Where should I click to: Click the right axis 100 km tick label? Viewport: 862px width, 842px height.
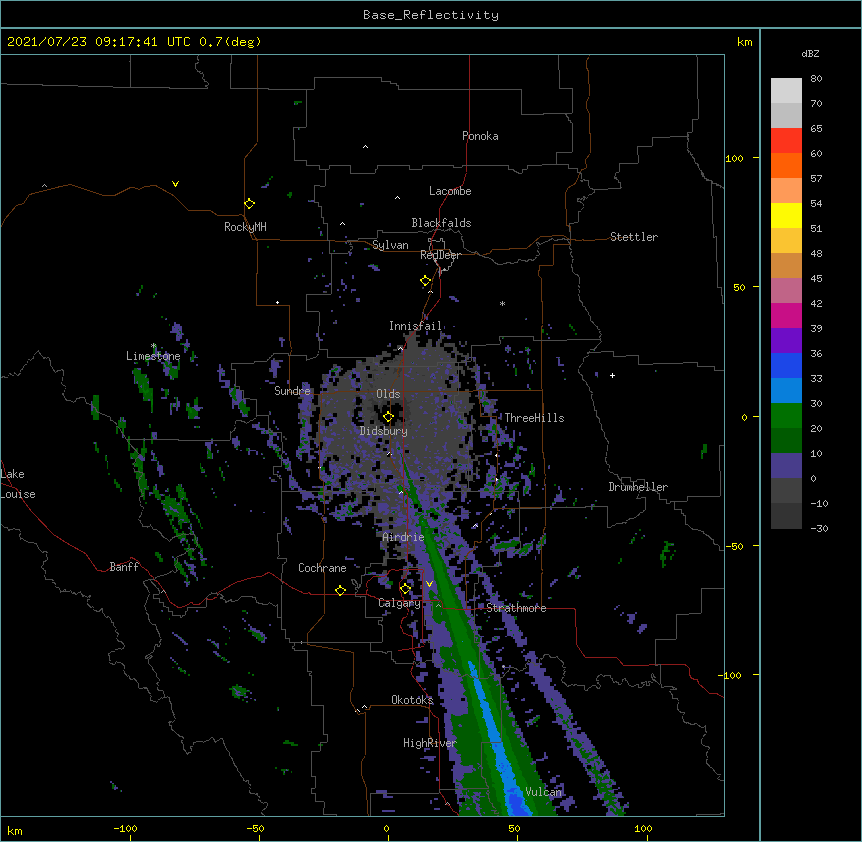[734, 158]
